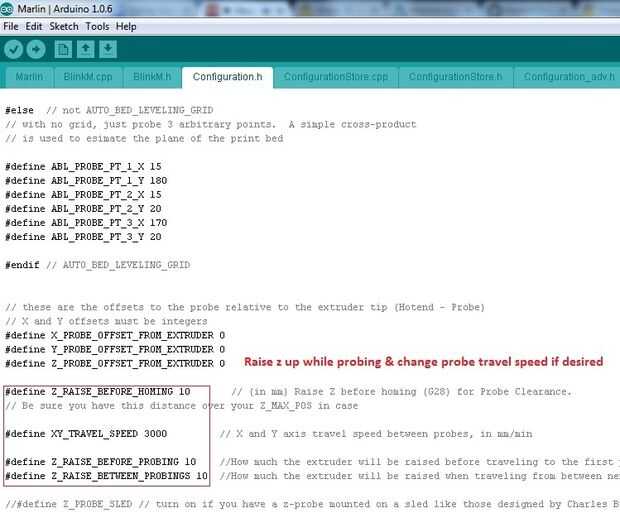Click the 'ABL_PROBE_PT_3_Y 20' line
620x513 pixels.
(83, 237)
